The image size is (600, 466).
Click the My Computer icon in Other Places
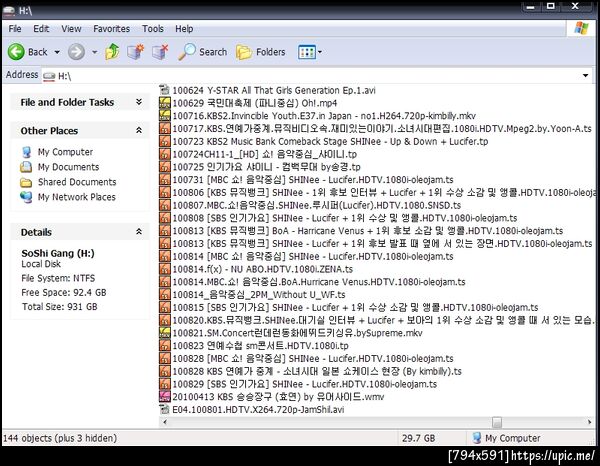26,152
